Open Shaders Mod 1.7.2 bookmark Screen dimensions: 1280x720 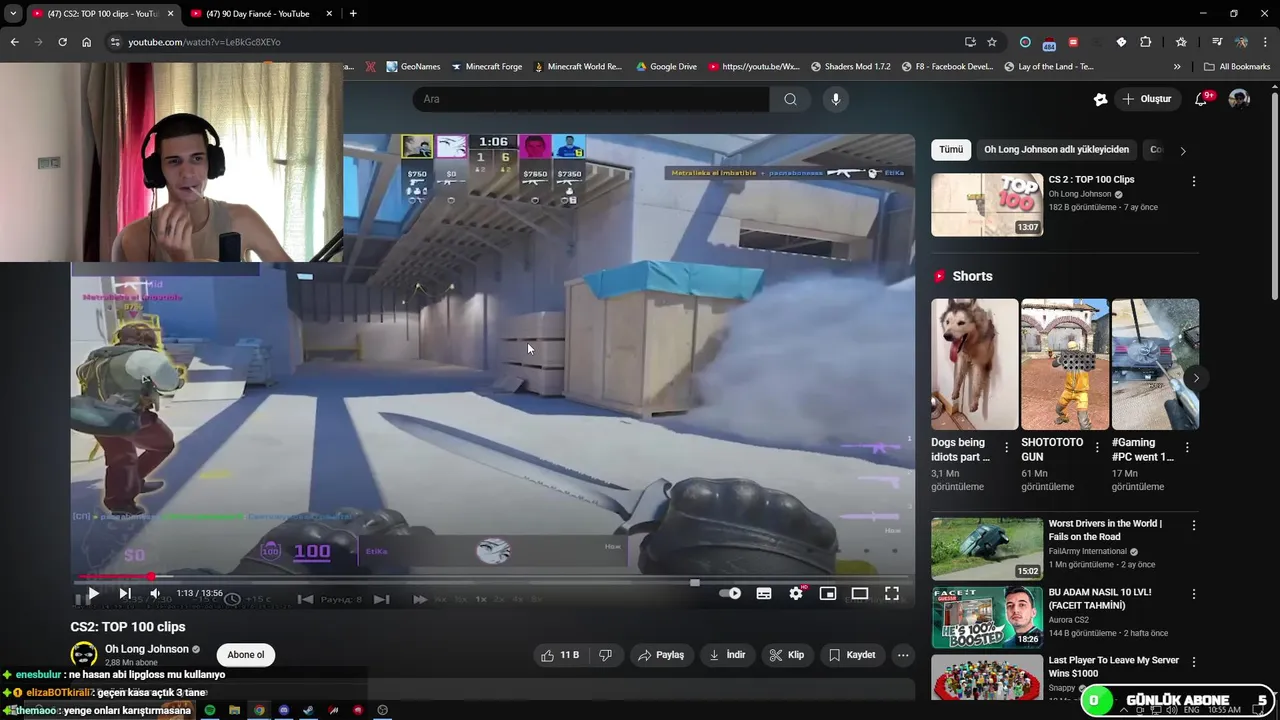point(850,67)
